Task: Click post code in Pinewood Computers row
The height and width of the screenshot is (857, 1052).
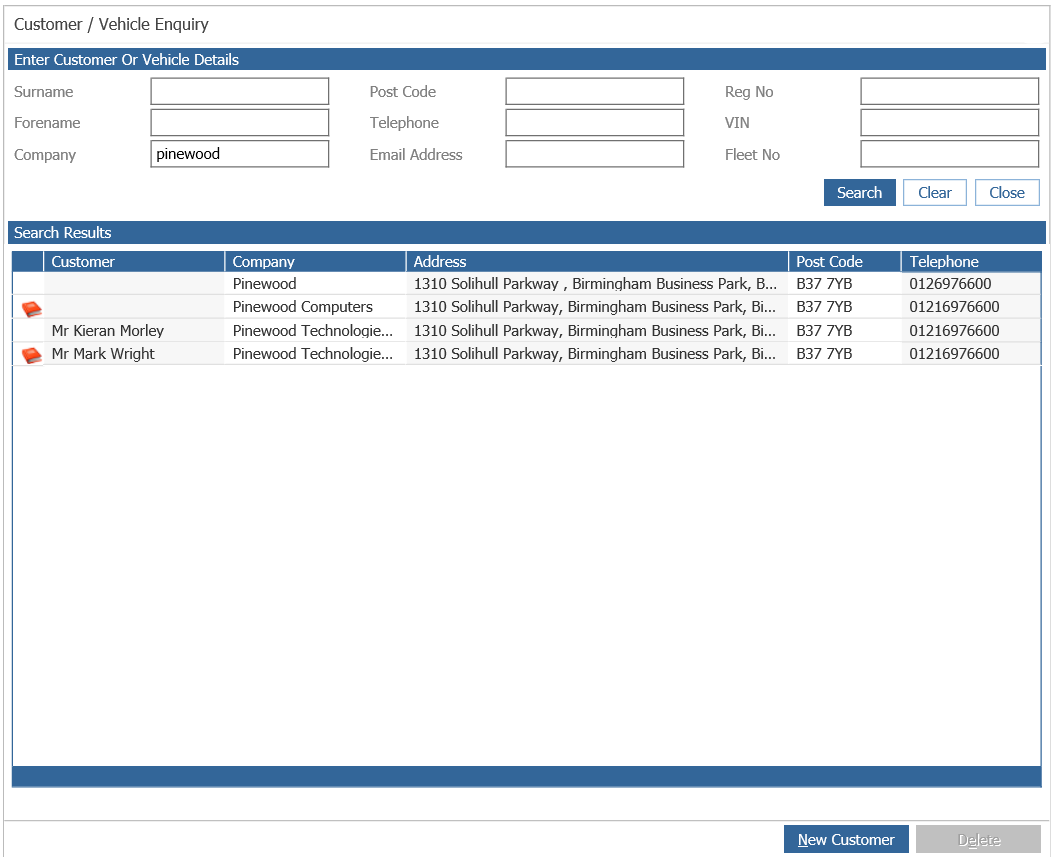Action: (845, 307)
